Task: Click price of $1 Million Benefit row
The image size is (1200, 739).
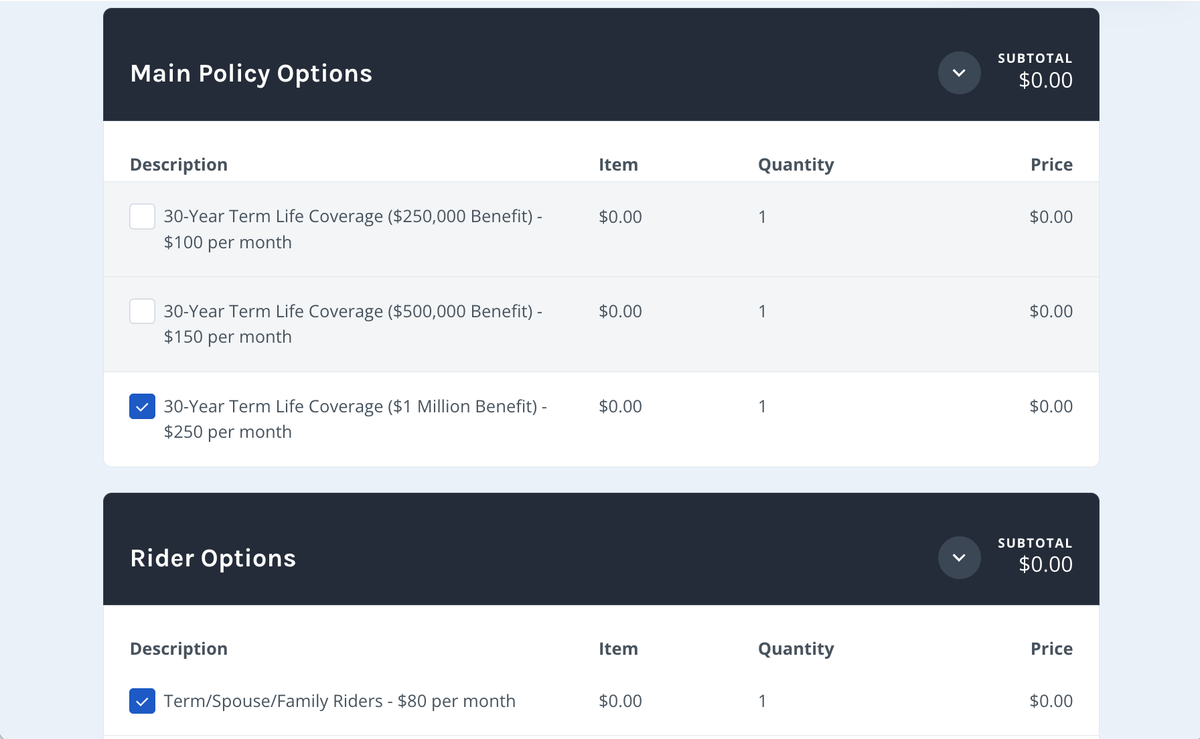Action: [1051, 406]
